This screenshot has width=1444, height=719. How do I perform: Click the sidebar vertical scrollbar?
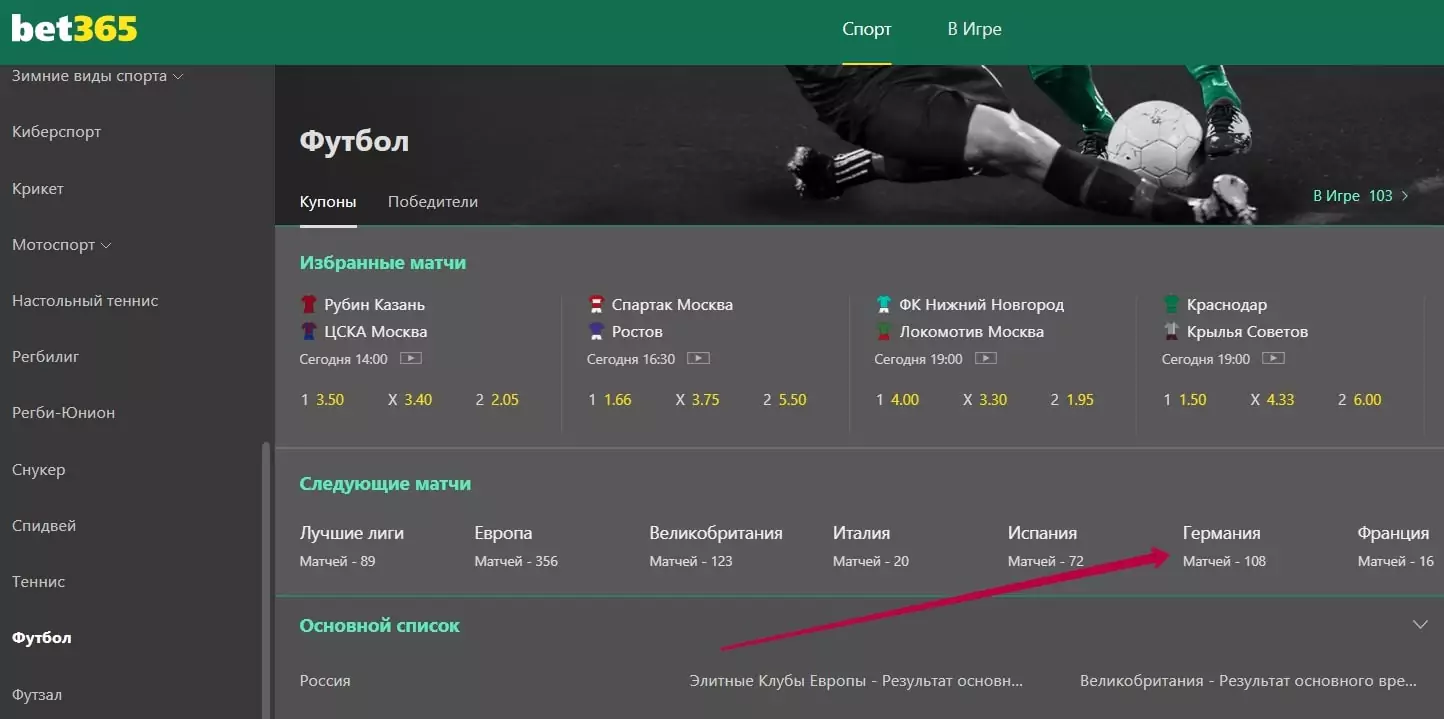[265, 580]
